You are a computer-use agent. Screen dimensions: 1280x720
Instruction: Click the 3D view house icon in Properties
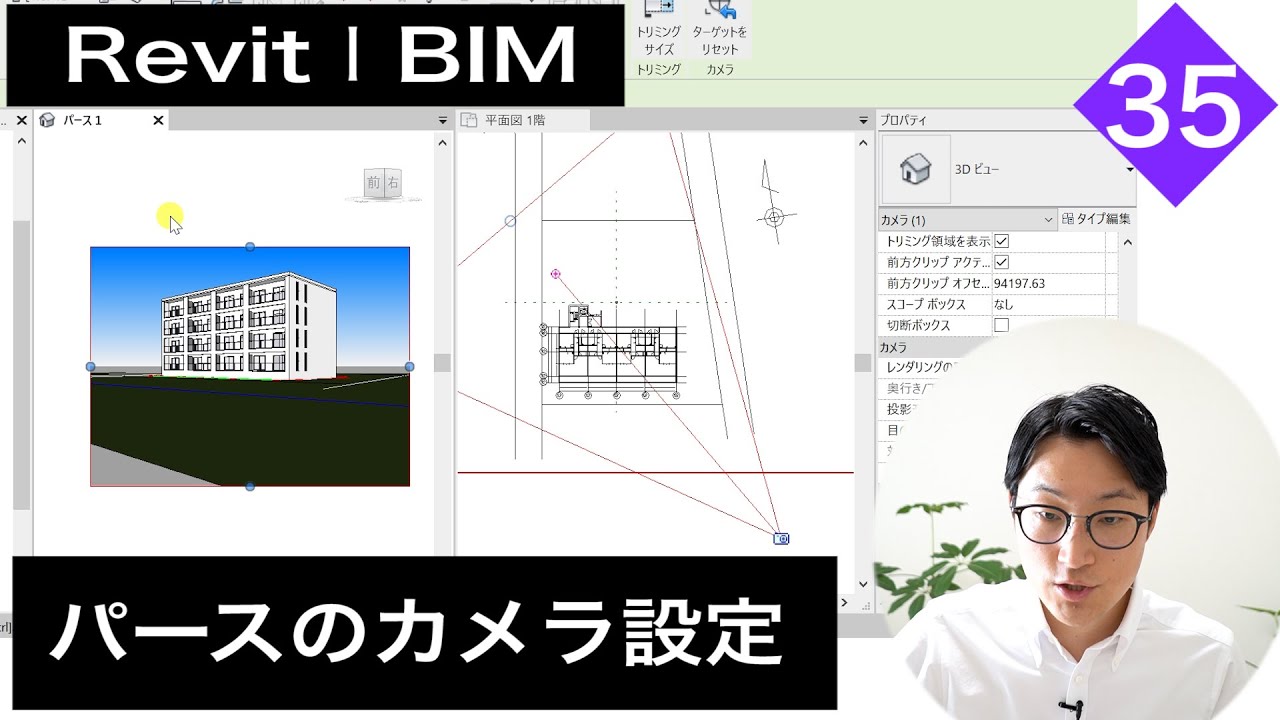coord(915,169)
